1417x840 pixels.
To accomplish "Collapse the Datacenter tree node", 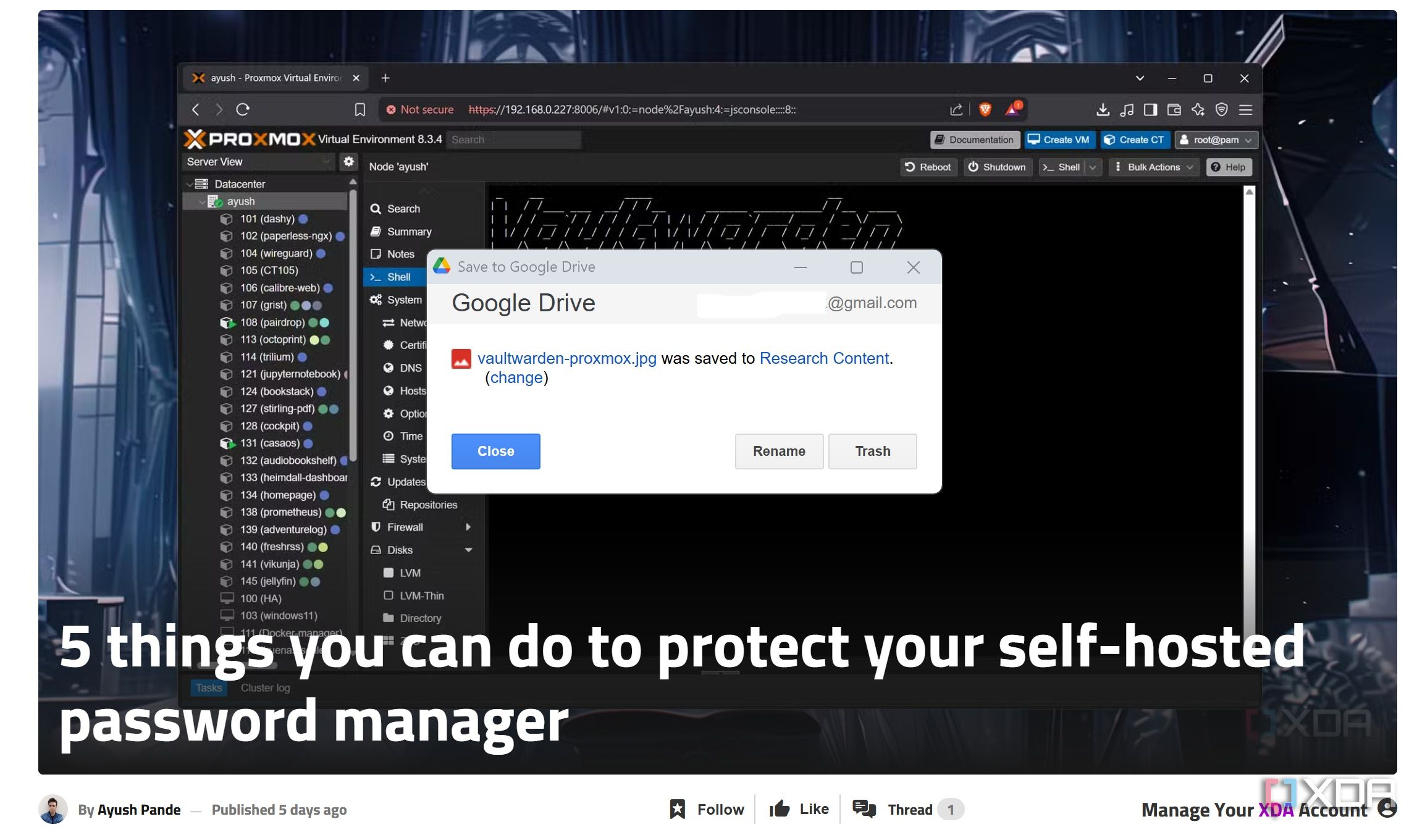I will pos(190,184).
